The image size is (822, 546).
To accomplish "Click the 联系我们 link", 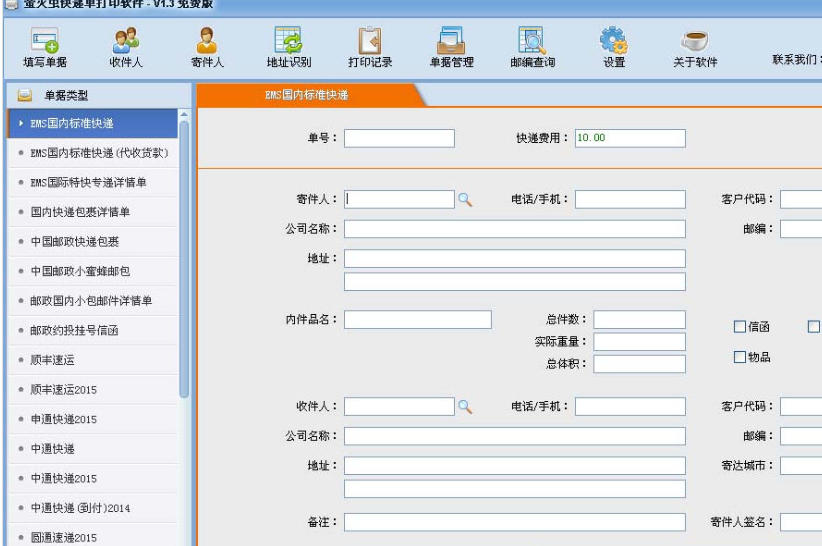I will (796, 60).
